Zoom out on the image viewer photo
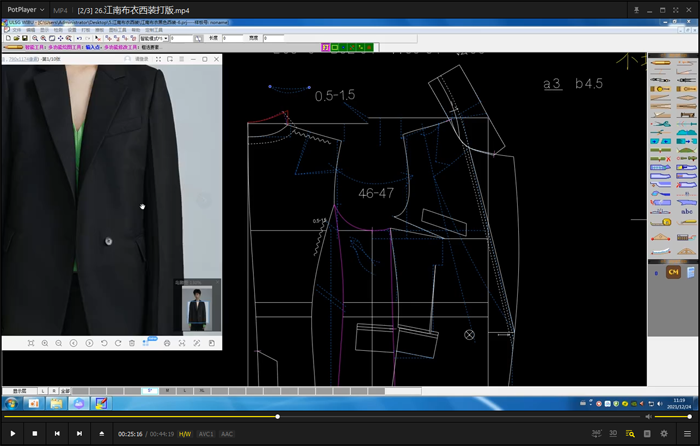Screen dimensions: 700x446 [58, 343]
